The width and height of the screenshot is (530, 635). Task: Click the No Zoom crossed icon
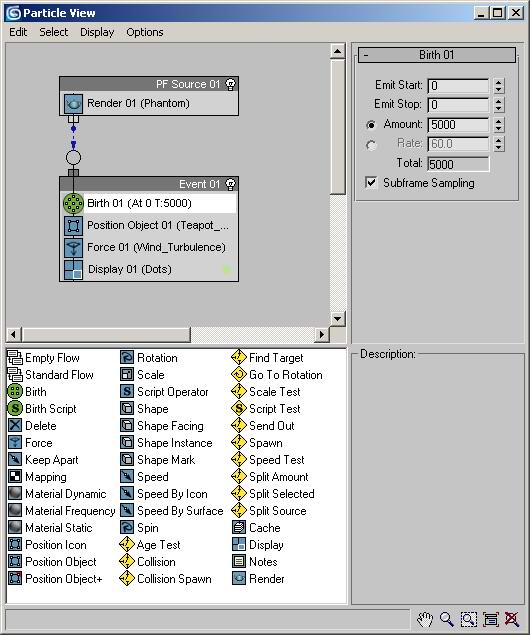coord(512,619)
